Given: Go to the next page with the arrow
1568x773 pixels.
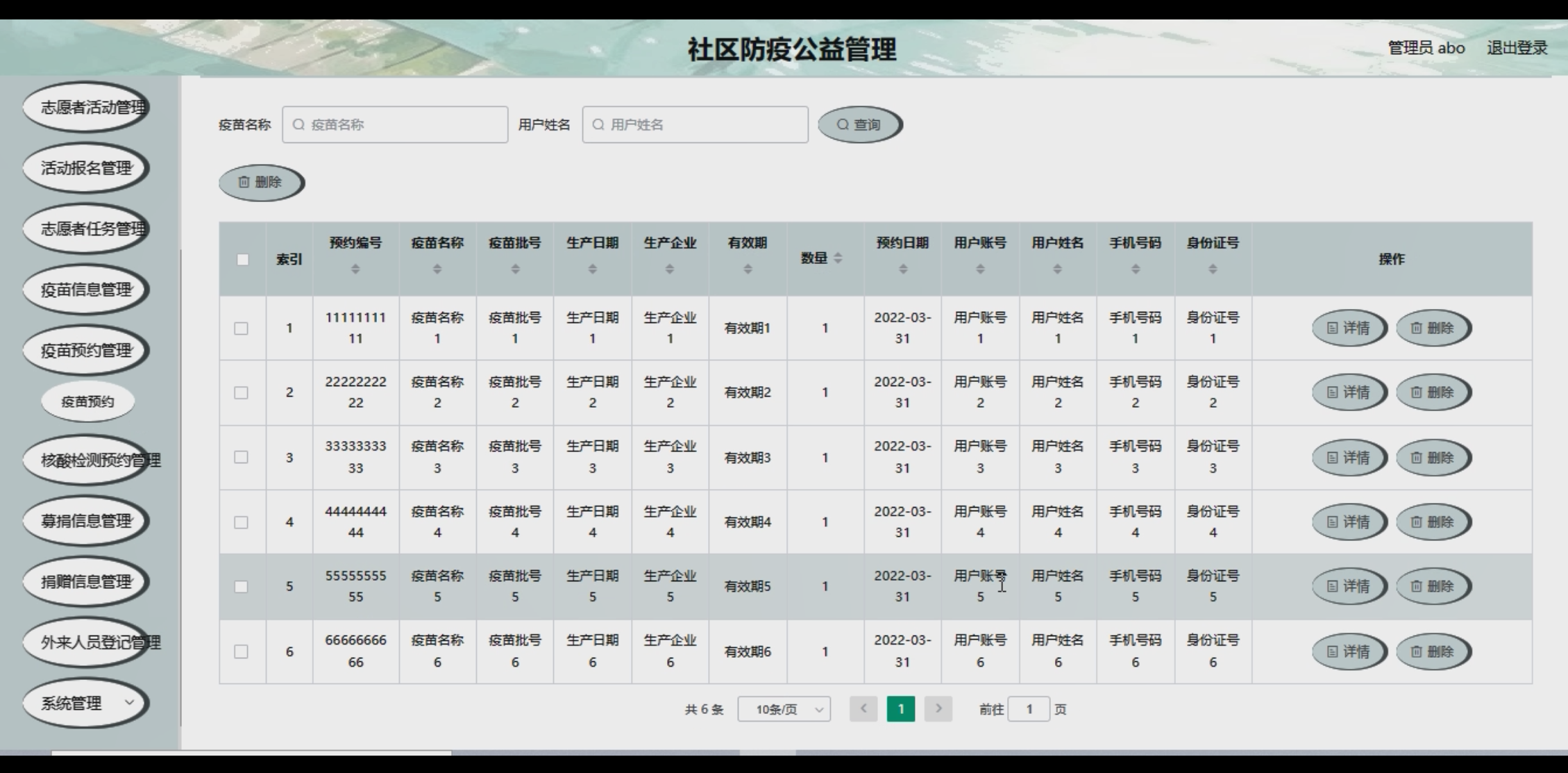Looking at the screenshot, I should coord(938,709).
